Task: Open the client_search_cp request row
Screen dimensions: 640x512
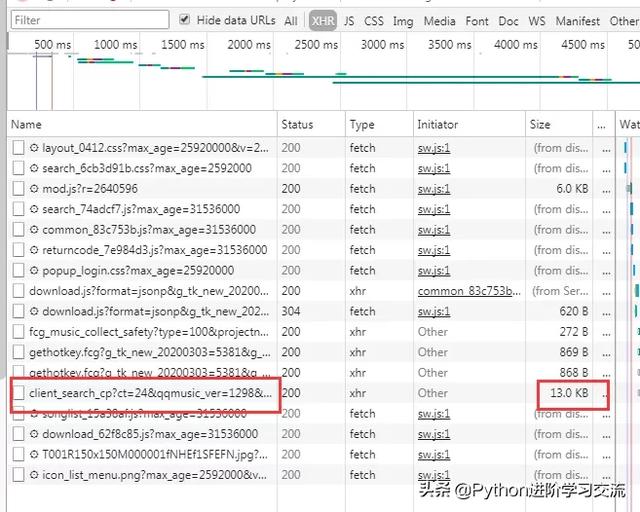Action: point(150,393)
